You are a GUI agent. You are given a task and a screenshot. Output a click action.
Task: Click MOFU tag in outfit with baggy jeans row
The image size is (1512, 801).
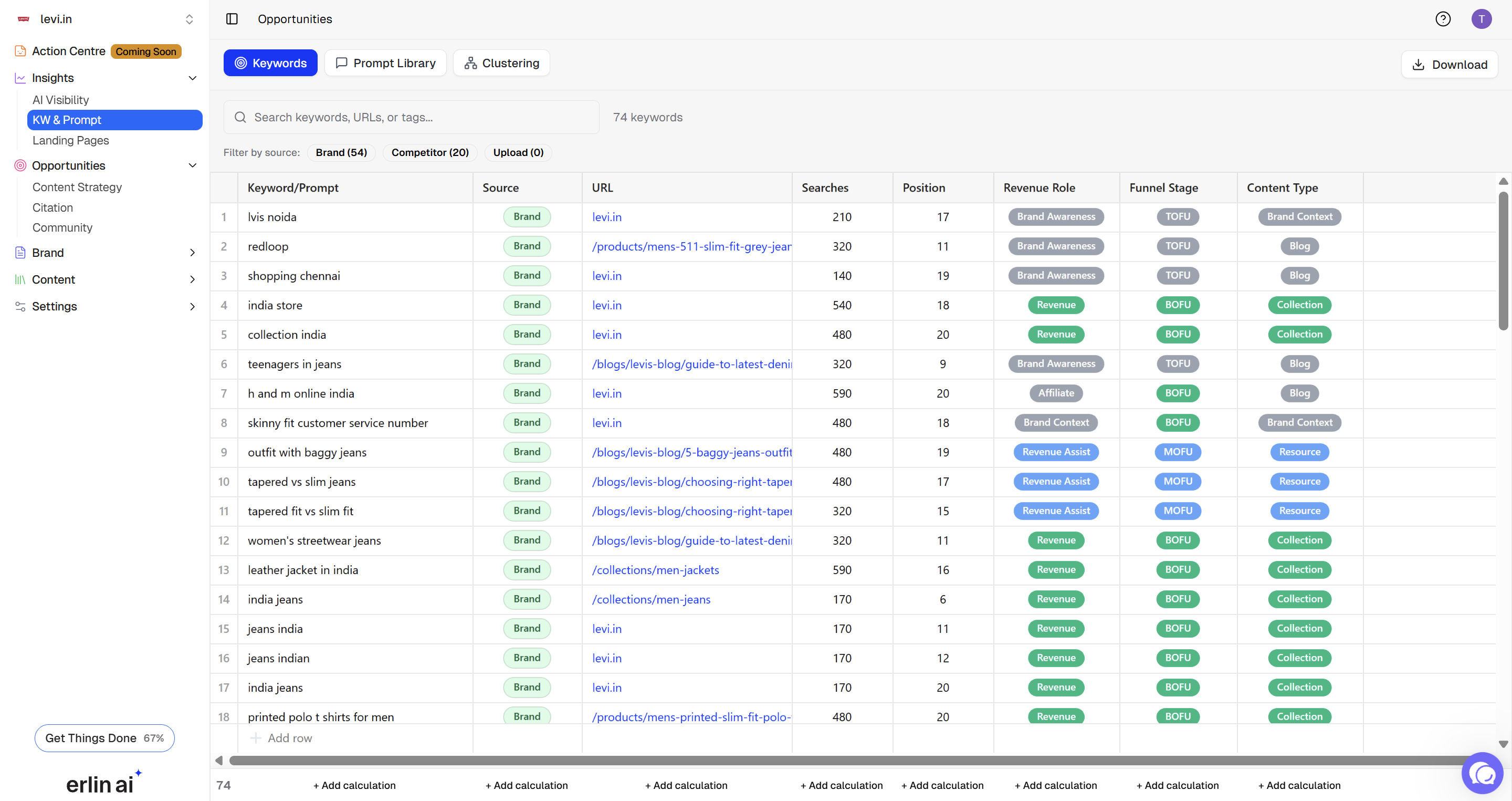coord(1178,452)
